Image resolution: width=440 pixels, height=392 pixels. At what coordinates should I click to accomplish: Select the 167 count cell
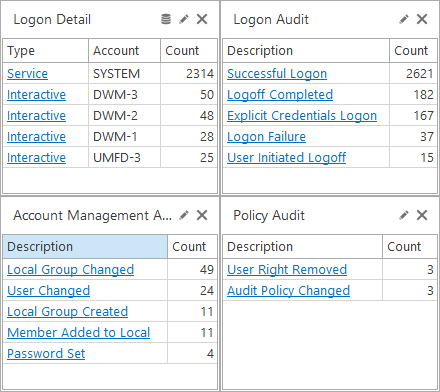tap(413, 116)
